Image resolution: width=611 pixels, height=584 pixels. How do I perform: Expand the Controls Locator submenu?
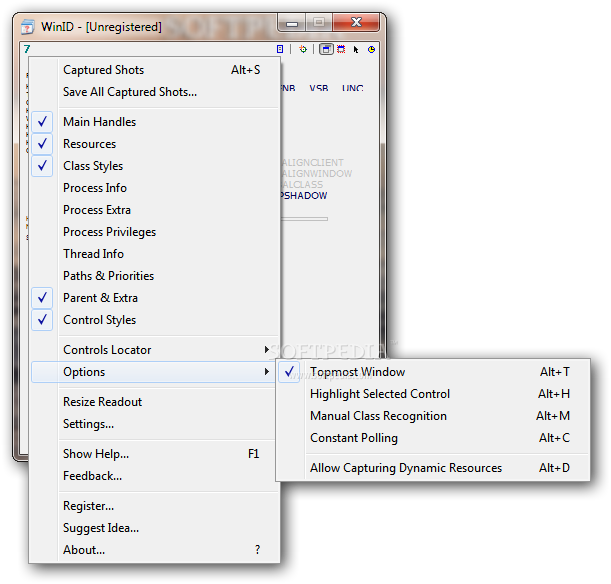coord(155,350)
